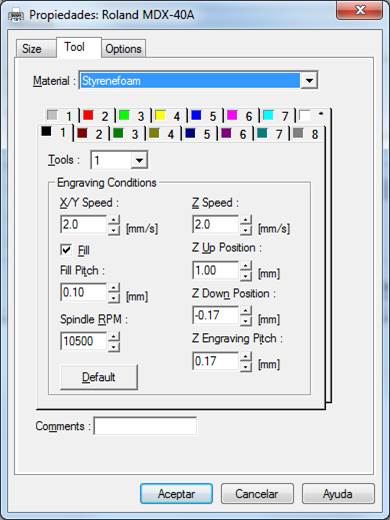Increase Fill Pitch with up arrow
The height and width of the screenshot is (520, 390).
coord(114,288)
